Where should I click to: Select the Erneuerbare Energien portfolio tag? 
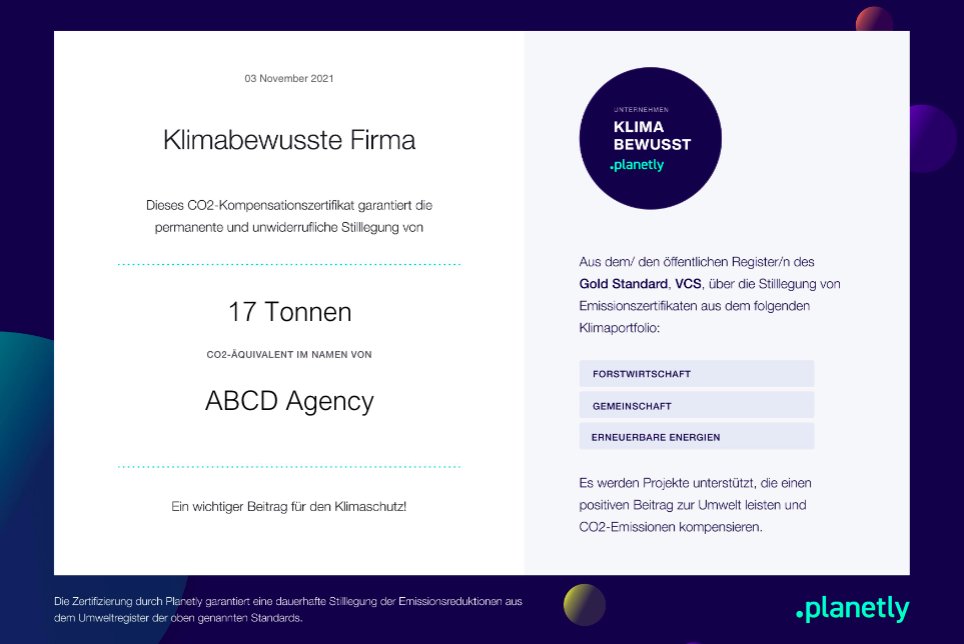coord(697,437)
